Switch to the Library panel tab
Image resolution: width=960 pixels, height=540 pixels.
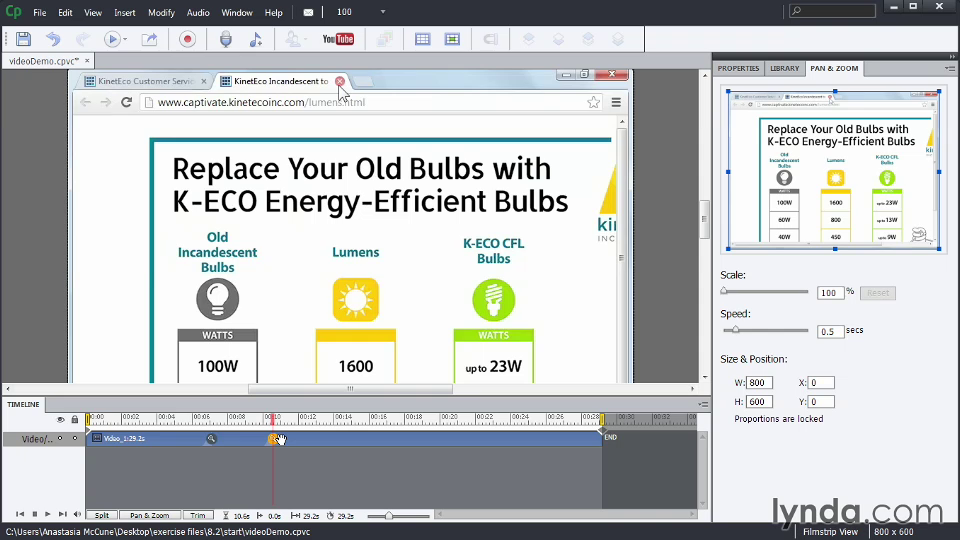coord(785,69)
